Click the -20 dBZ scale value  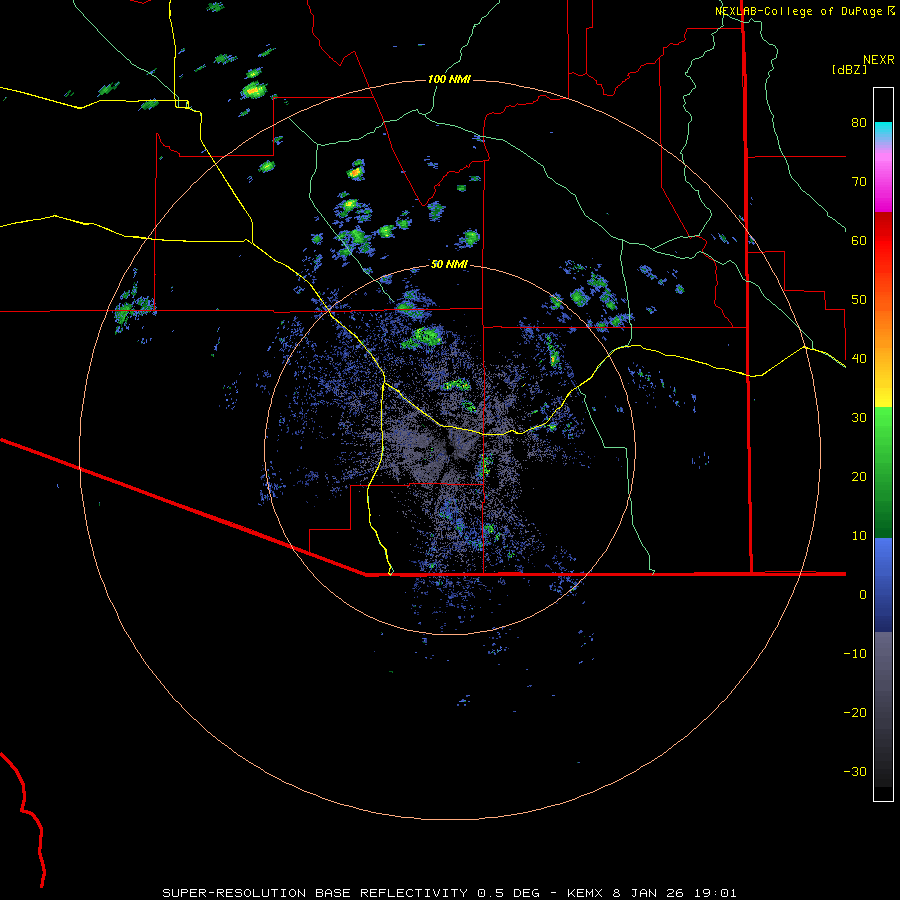(x=855, y=713)
